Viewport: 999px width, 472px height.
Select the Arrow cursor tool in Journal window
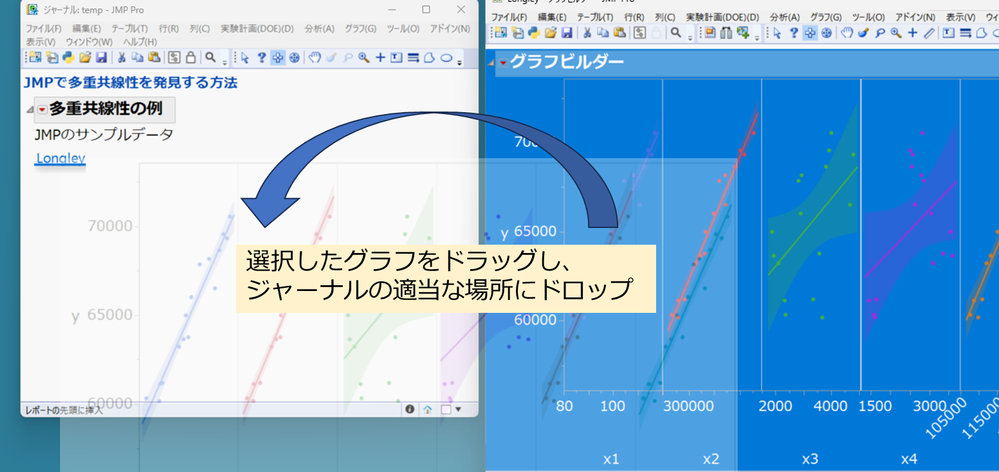click(x=245, y=57)
